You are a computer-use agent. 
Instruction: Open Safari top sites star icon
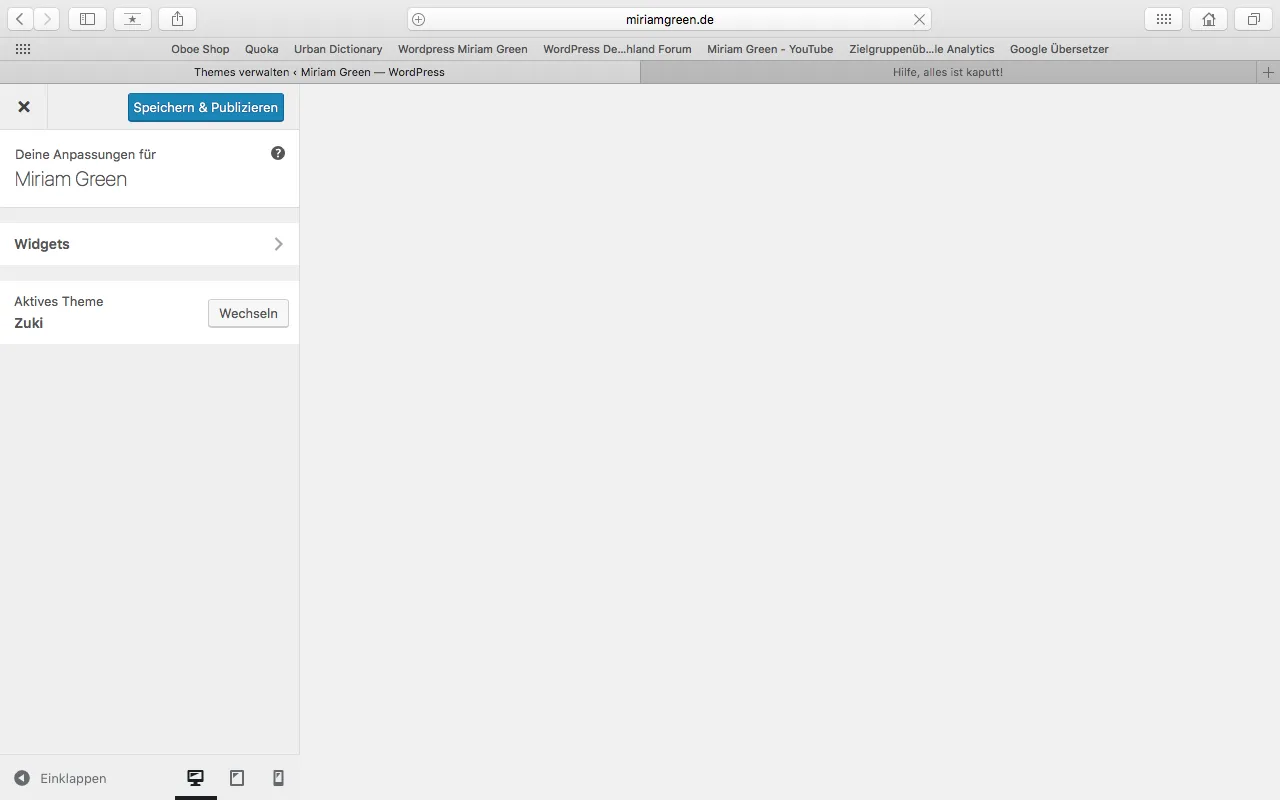(132, 19)
